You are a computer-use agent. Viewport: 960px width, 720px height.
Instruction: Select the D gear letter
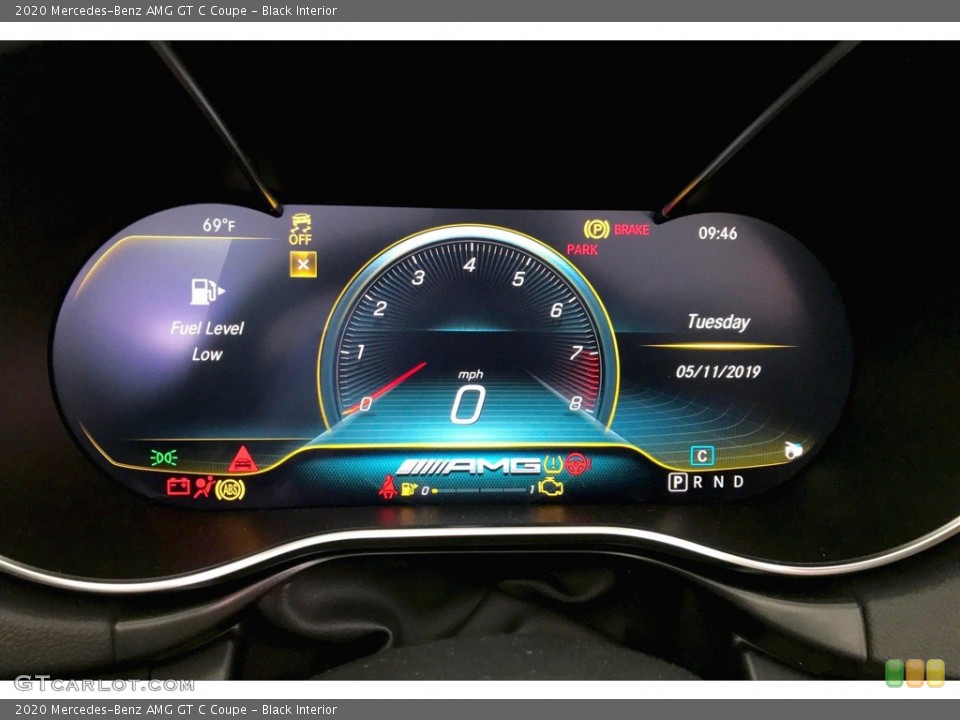click(739, 482)
